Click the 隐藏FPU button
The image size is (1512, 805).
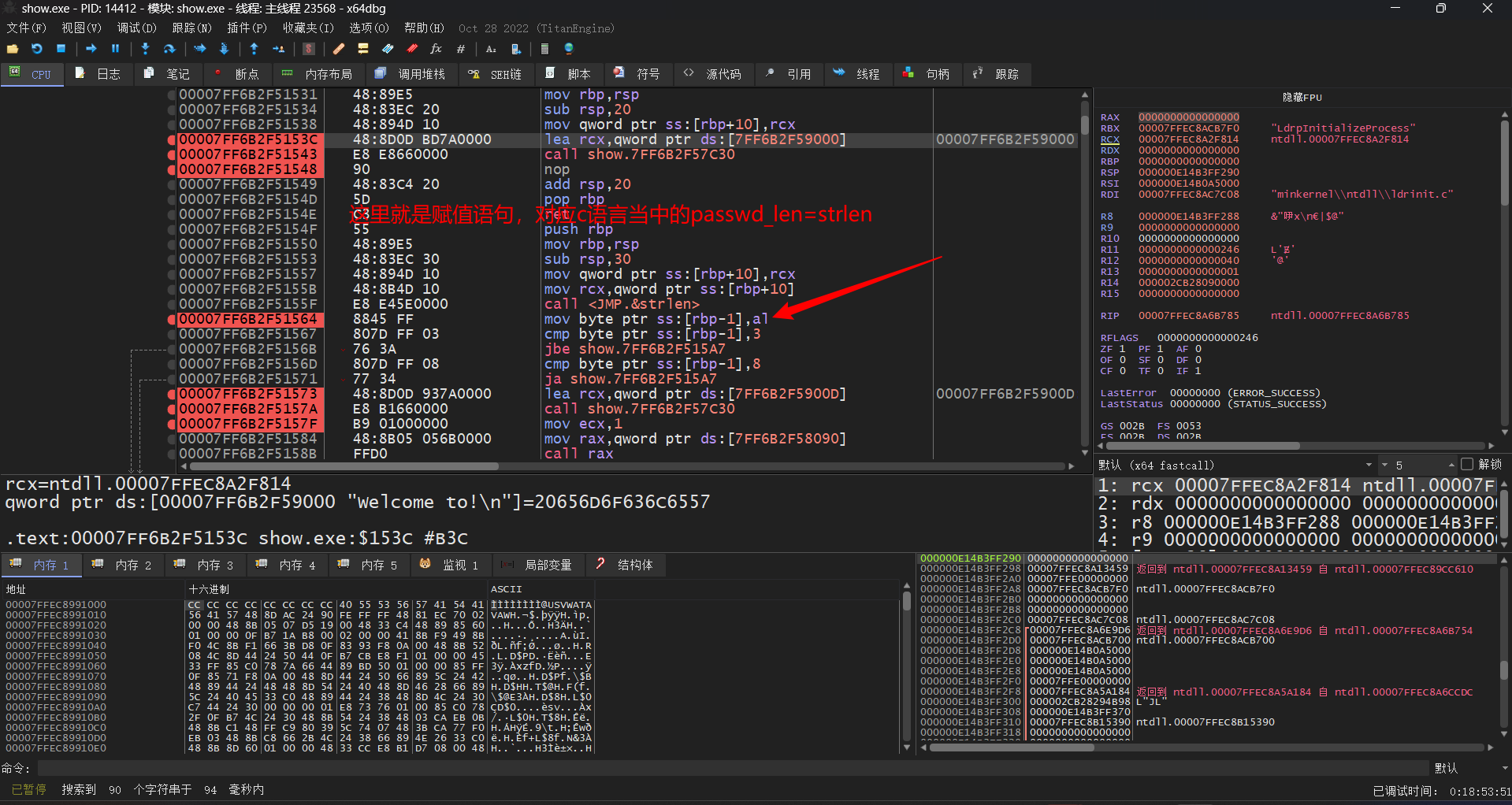point(1302,97)
